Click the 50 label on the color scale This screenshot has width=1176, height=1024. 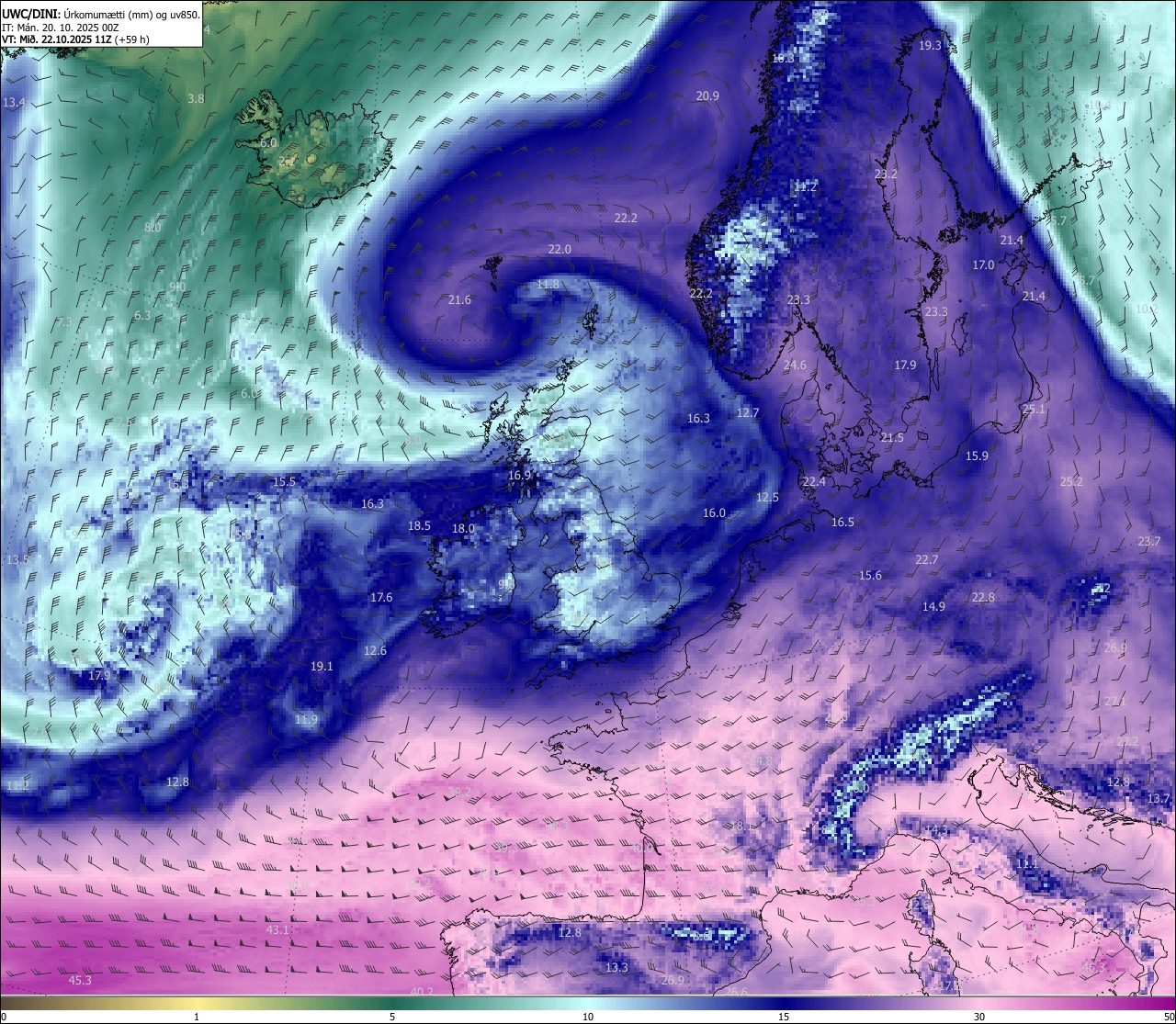point(1168,1017)
